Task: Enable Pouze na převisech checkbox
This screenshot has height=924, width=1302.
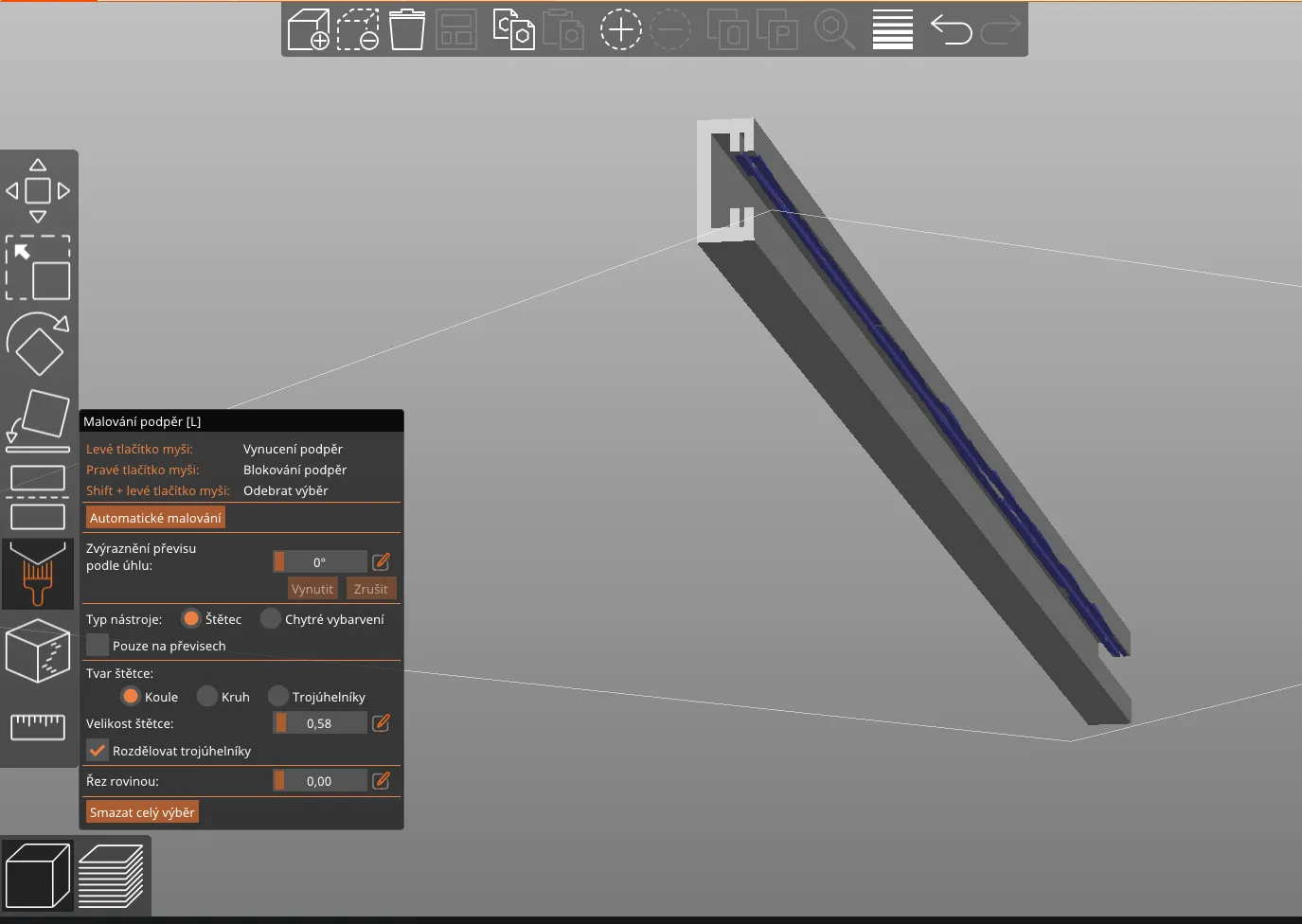Action: [98, 646]
